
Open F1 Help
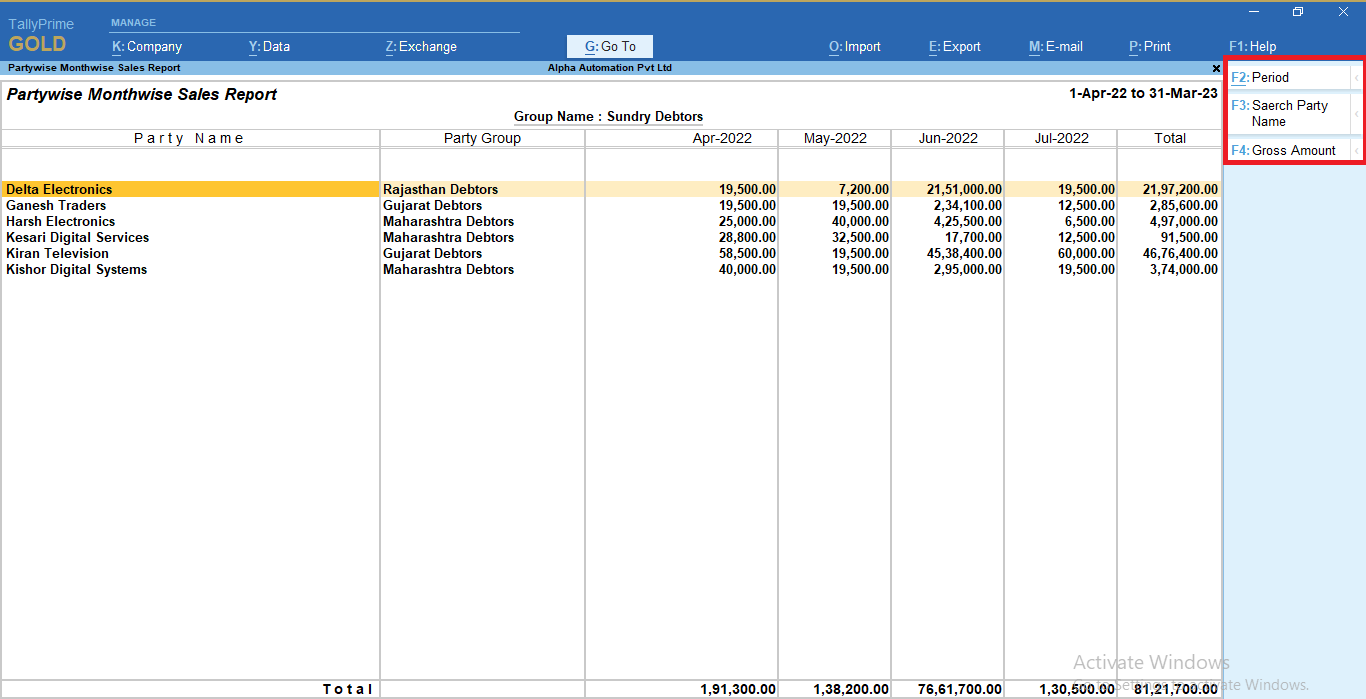pyautogui.click(x=1251, y=46)
